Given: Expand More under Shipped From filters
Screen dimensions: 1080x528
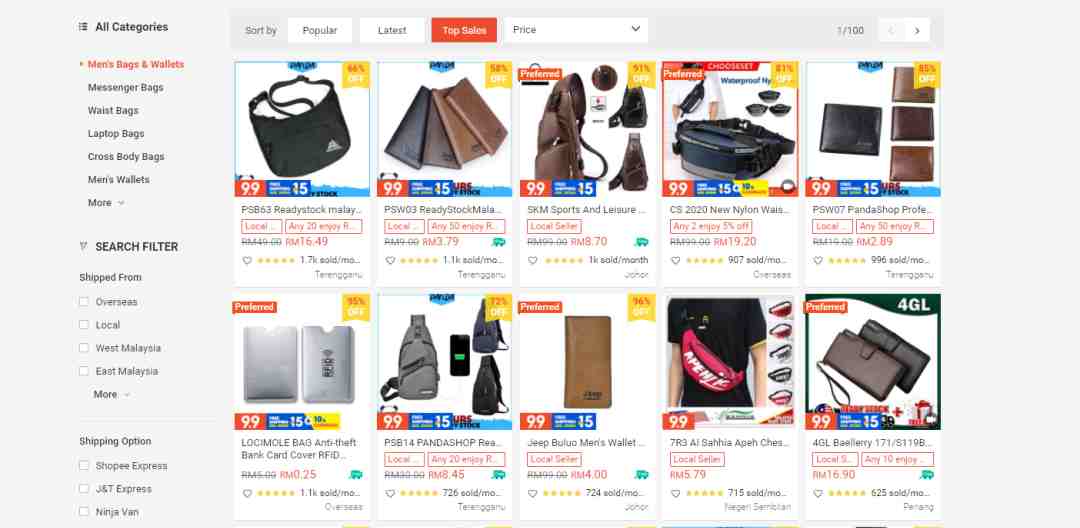Looking at the screenshot, I should click(x=112, y=394).
